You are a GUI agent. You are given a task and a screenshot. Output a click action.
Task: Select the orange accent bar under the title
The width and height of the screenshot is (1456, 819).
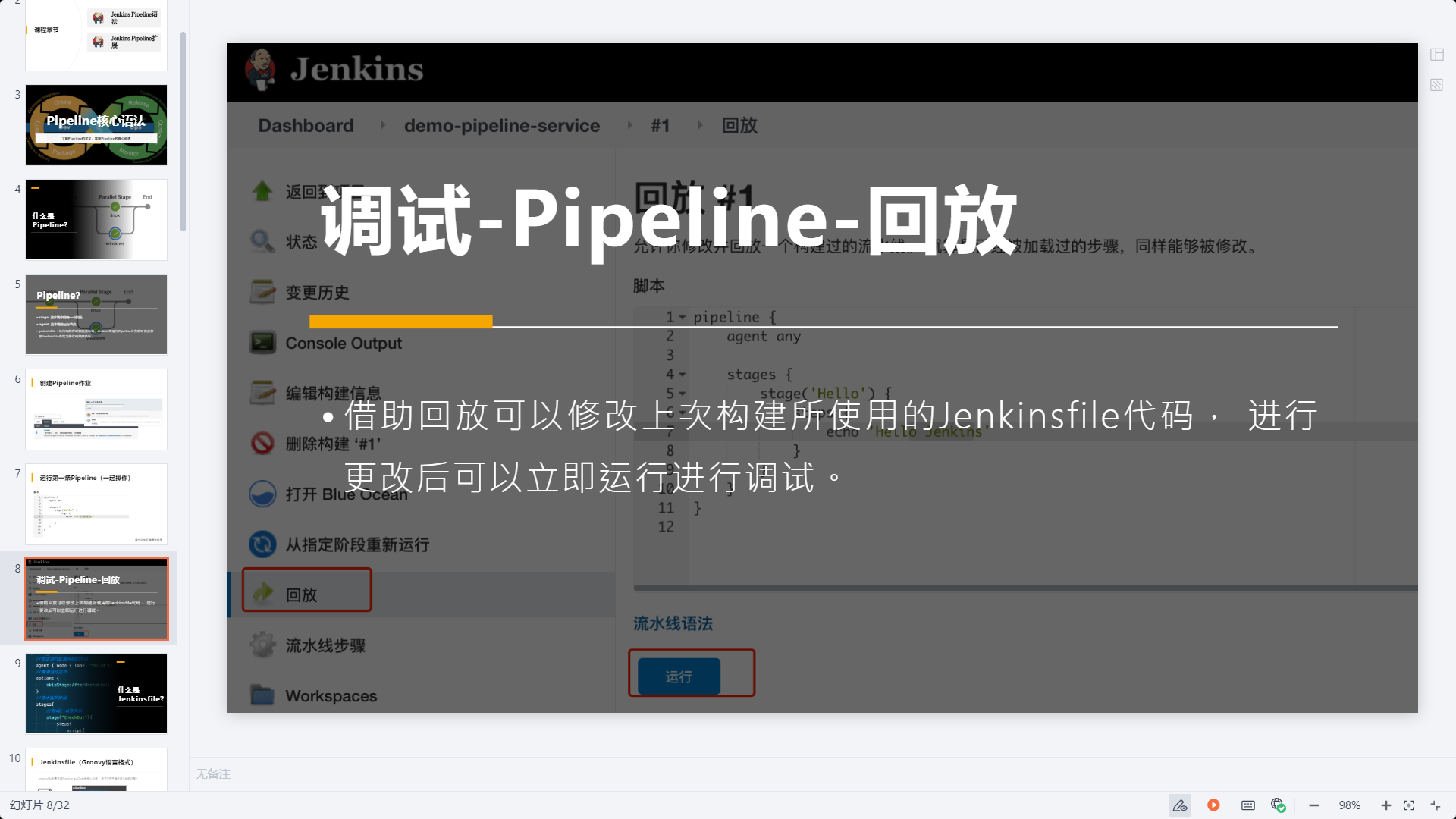[x=401, y=322]
